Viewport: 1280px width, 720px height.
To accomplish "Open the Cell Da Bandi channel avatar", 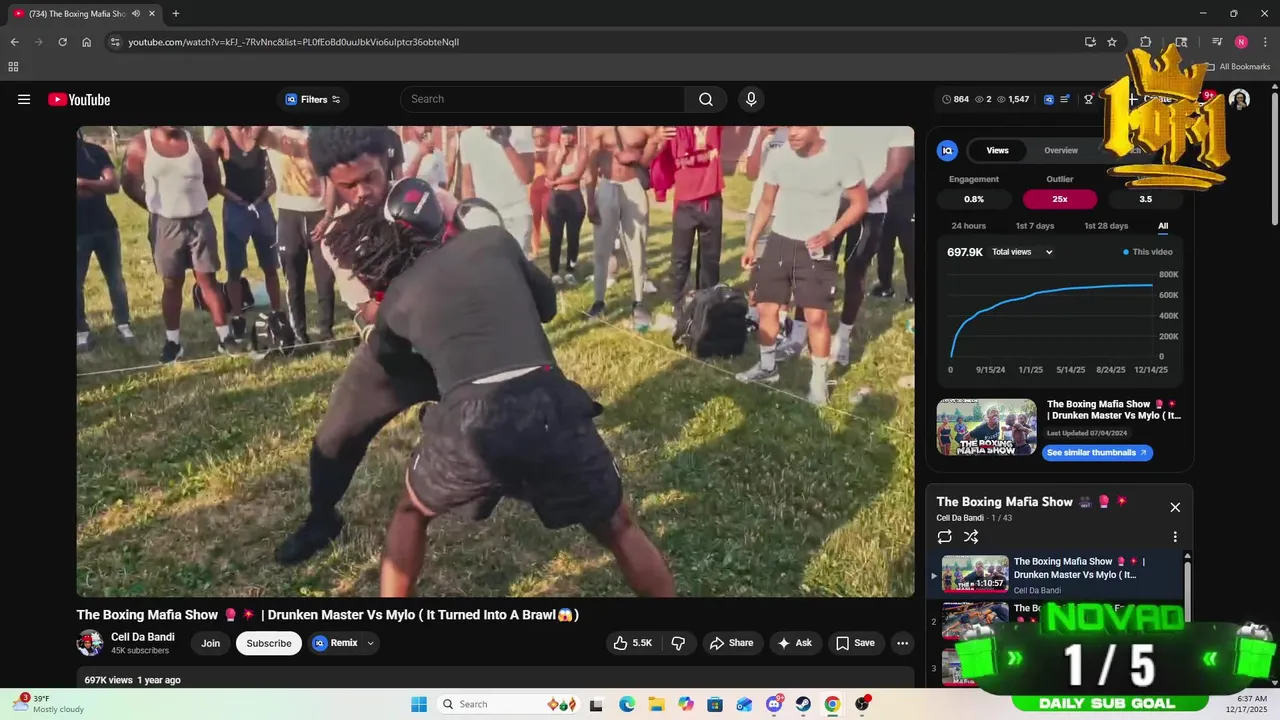I will [x=90, y=643].
